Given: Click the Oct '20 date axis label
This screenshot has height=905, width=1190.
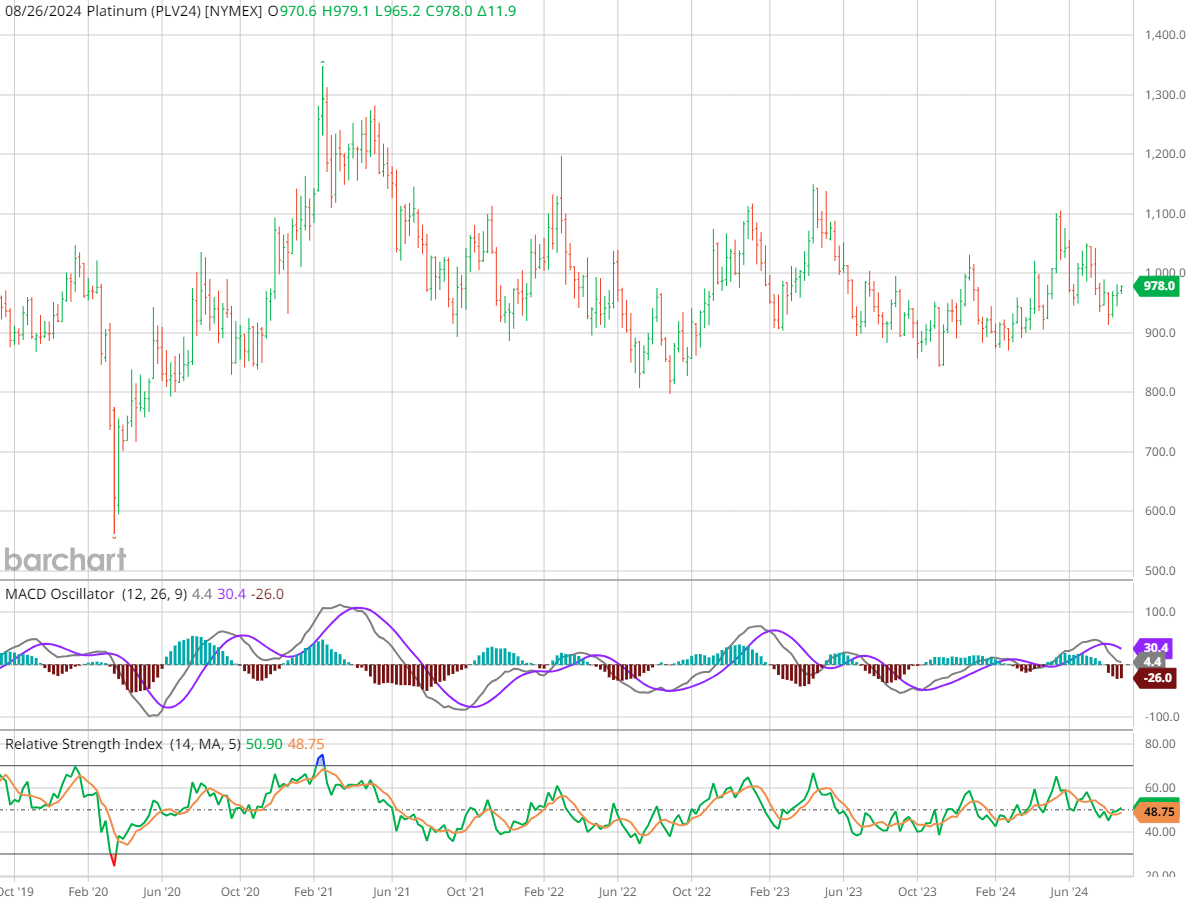Looking at the screenshot, I should pos(240,891).
